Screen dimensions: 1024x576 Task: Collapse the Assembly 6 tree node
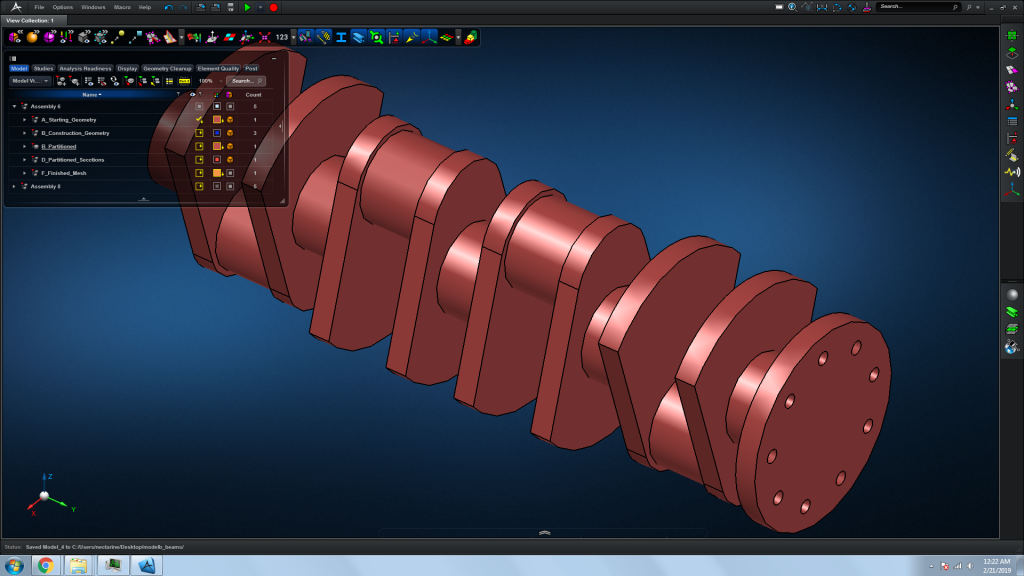click(14, 106)
